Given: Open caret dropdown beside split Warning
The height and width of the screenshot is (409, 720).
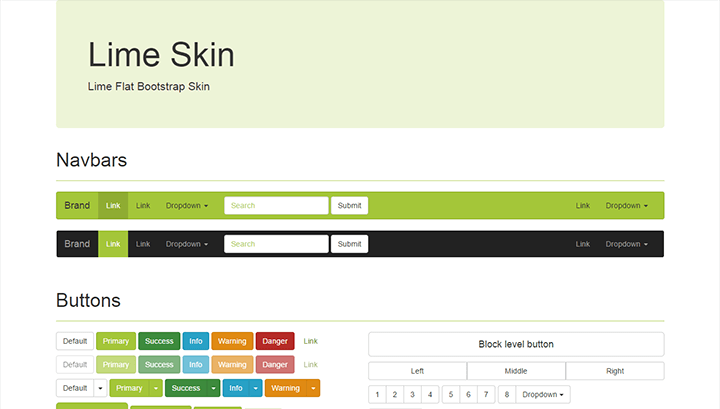Looking at the screenshot, I should pyautogui.click(x=313, y=388).
